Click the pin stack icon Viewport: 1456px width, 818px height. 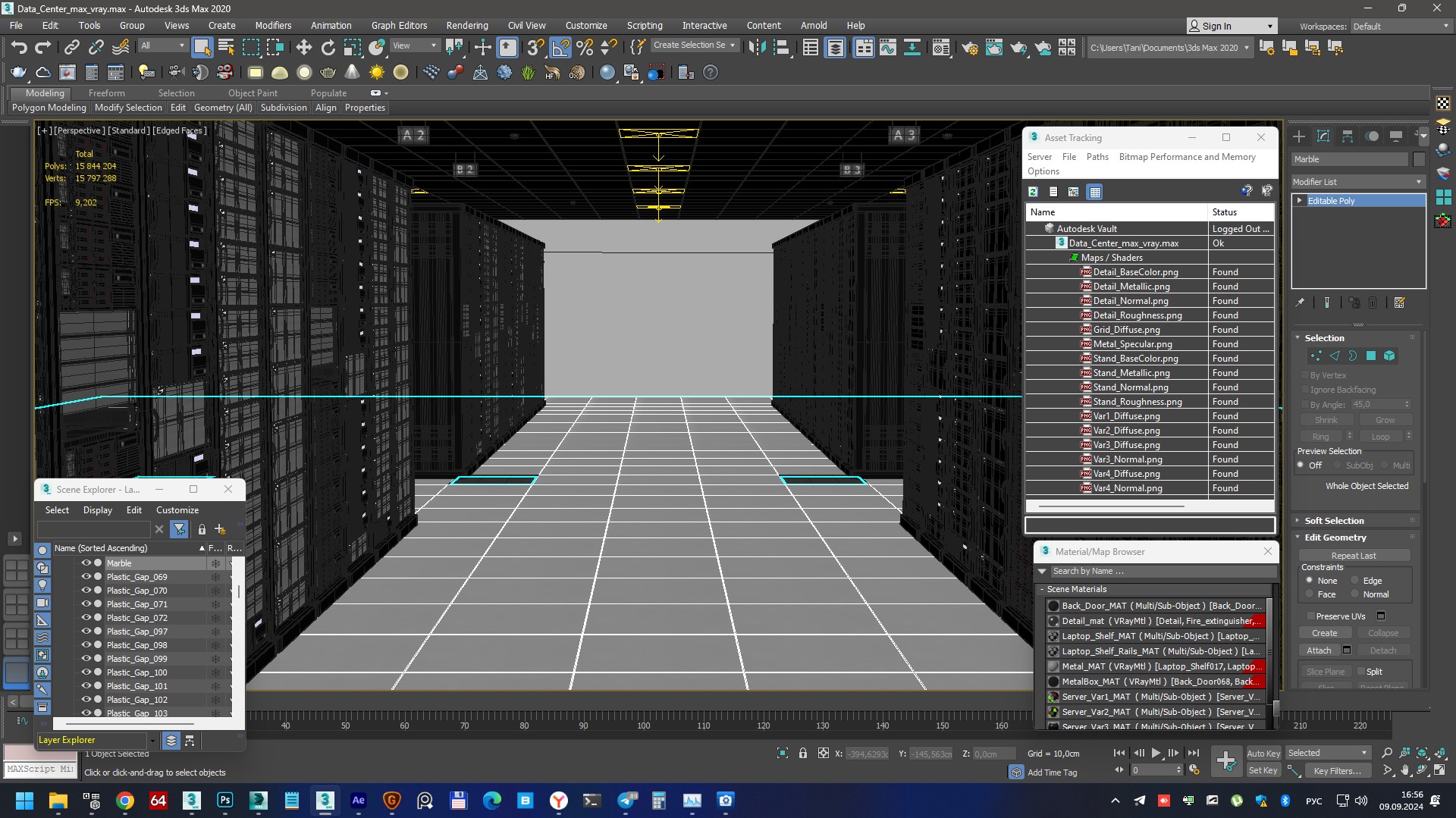coord(1300,302)
